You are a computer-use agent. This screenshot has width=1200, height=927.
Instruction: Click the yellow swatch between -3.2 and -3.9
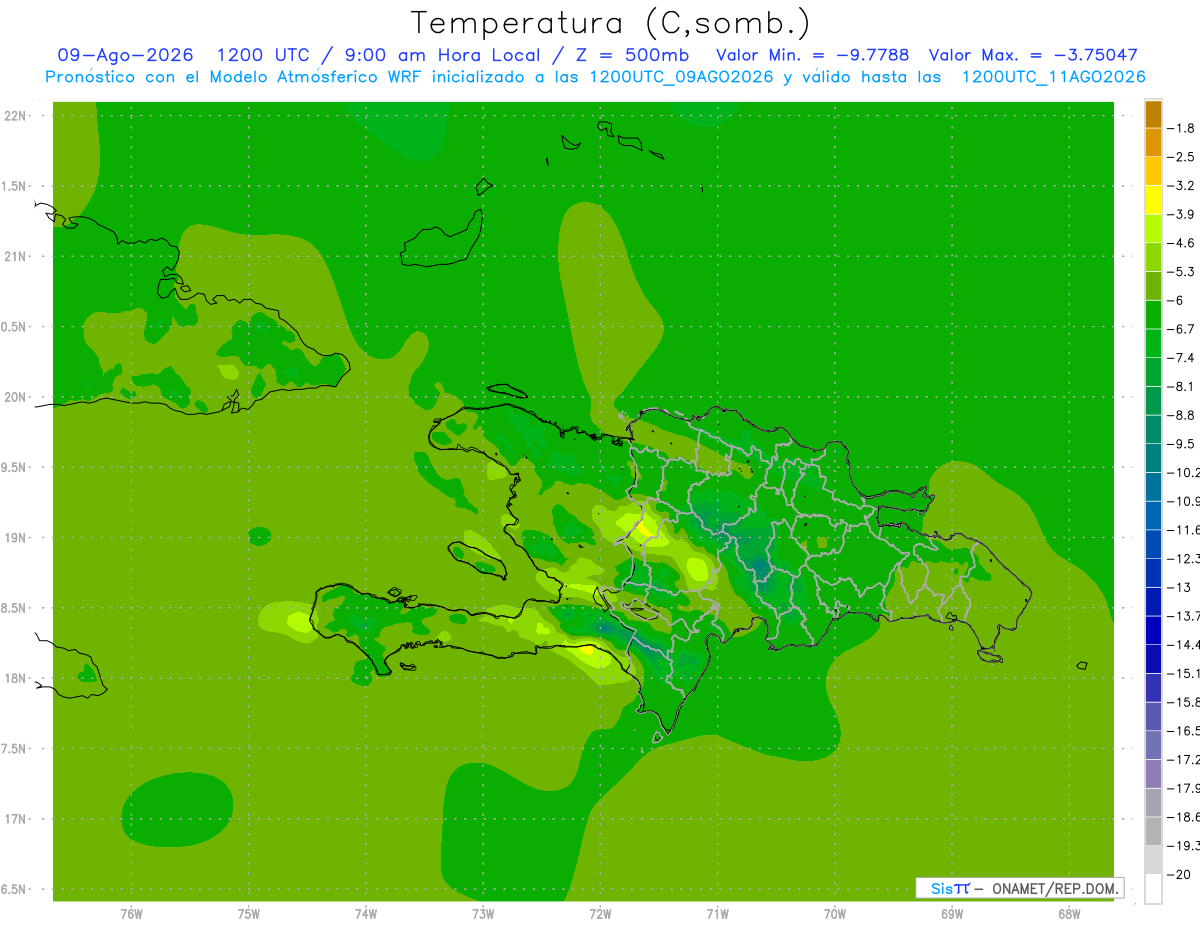[1153, 200]
